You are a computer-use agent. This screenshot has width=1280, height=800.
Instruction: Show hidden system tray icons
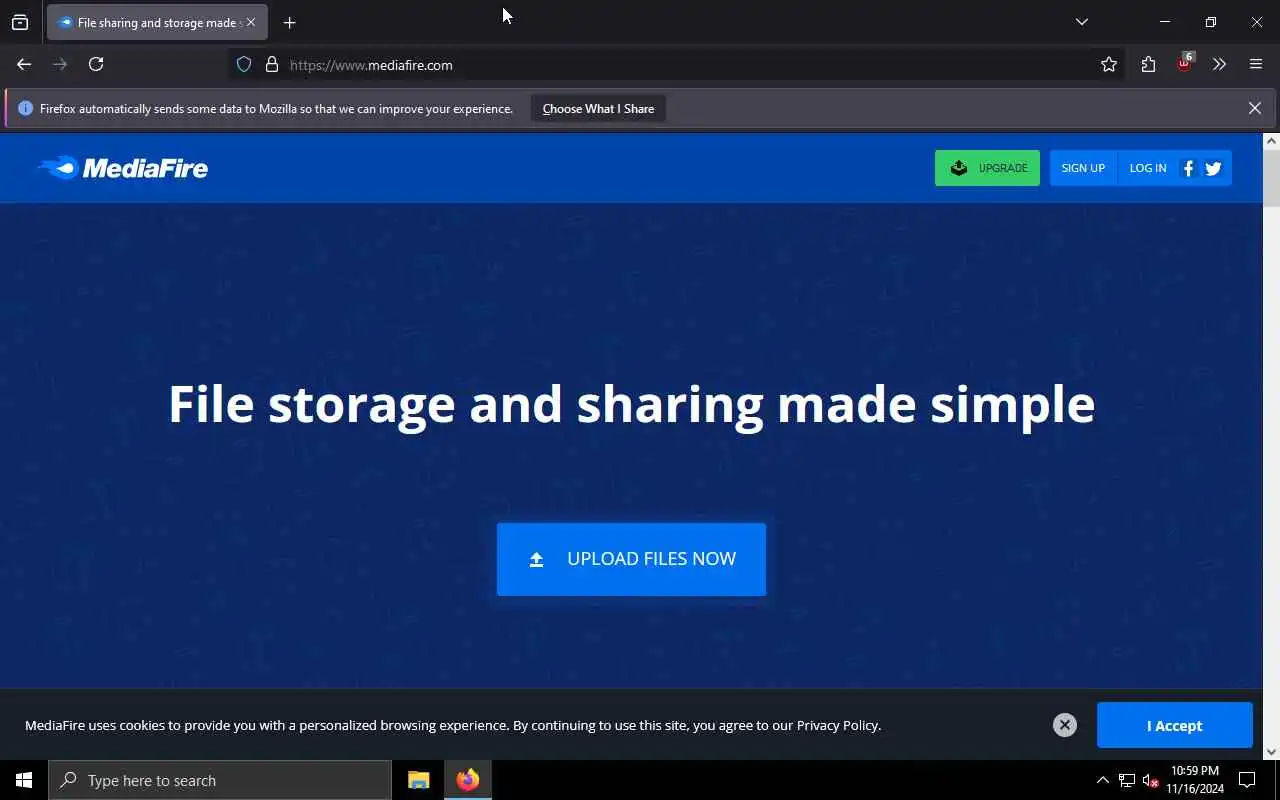pyautogui.click(x=1102, y=780)
